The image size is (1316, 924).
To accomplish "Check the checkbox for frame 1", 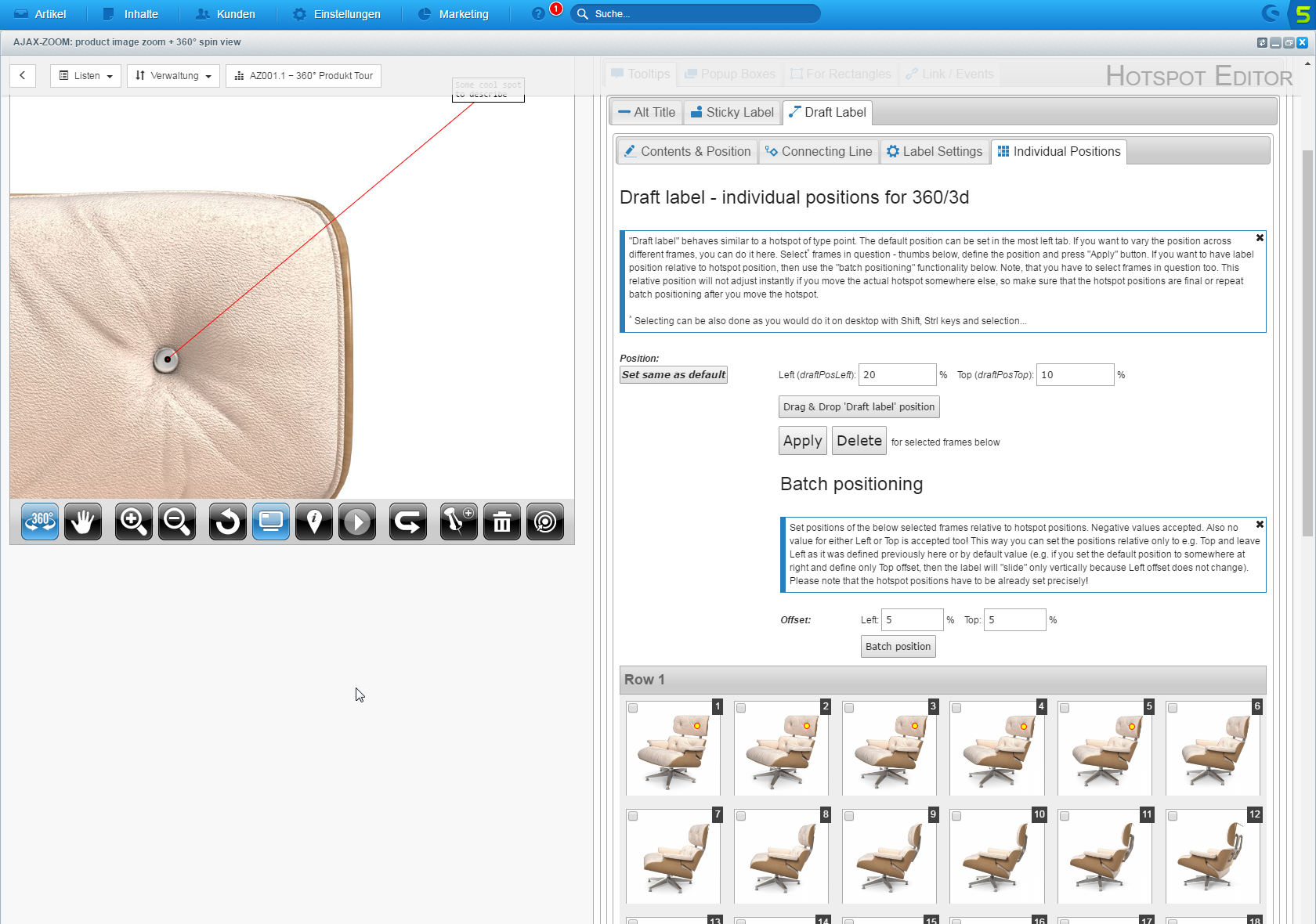I will coord(633,708).
